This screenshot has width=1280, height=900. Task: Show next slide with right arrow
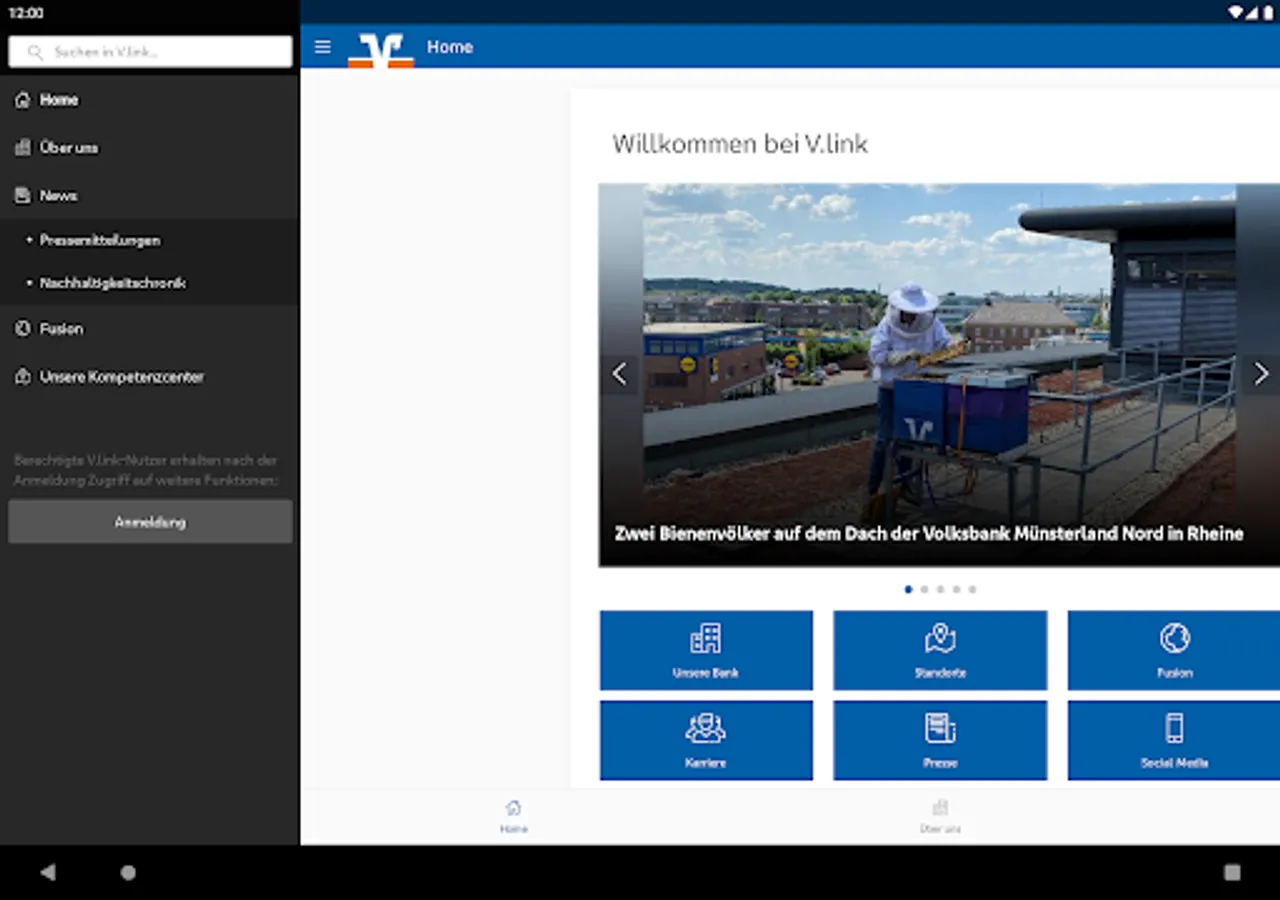pos(1261,374)
